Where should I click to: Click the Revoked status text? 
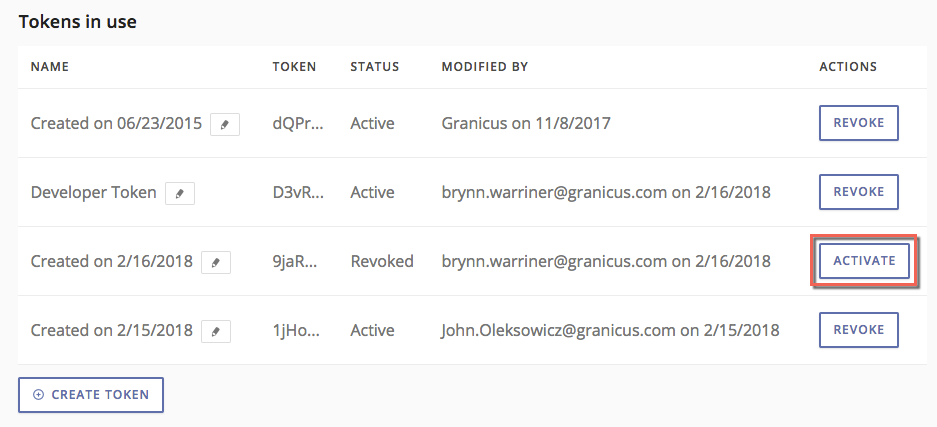click(382, 261)
